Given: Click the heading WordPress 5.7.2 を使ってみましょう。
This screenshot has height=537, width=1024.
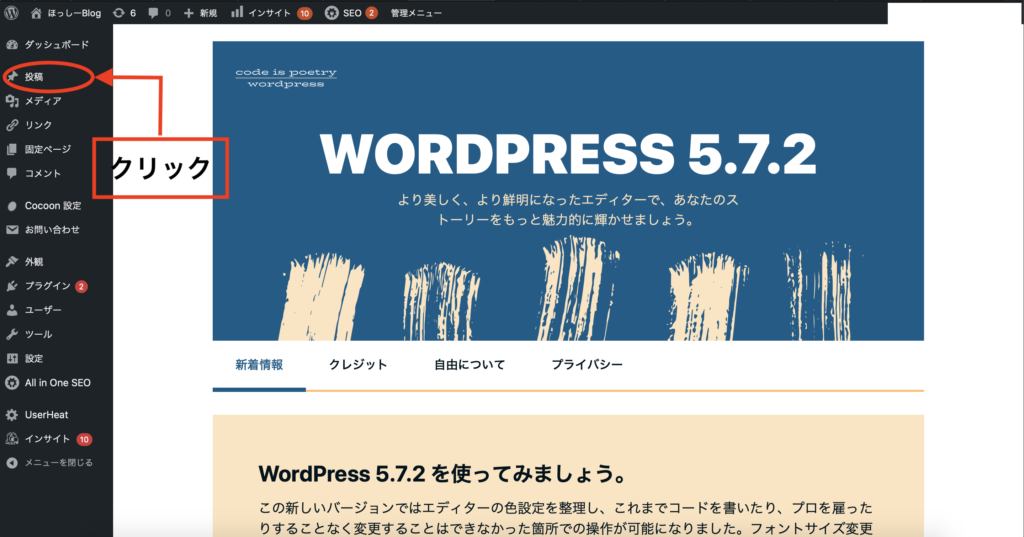Looking at the screenshot, I should [x=442, y=474].
